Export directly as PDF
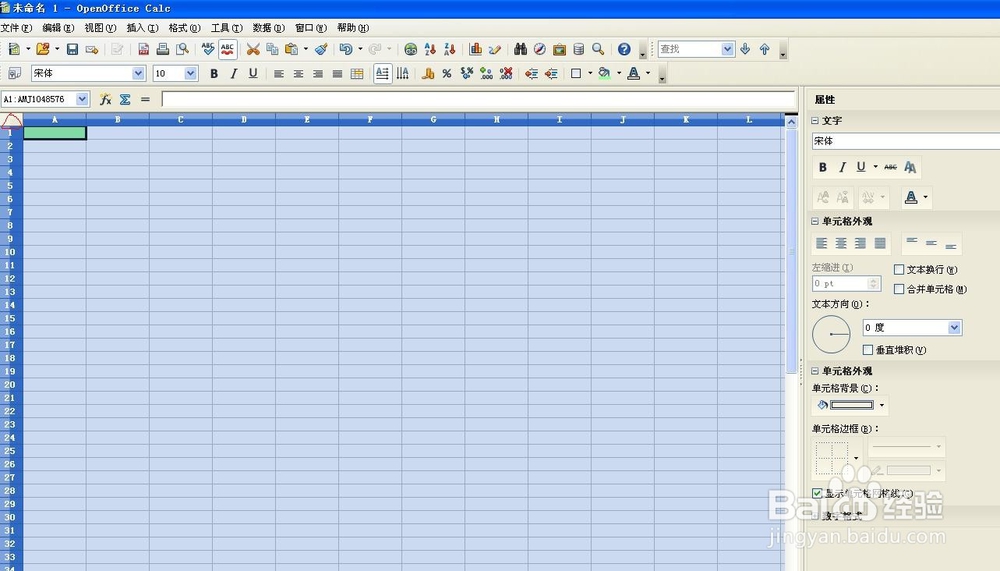The width and height of the screenshot is (1000, 571). (x=143, y=49)
